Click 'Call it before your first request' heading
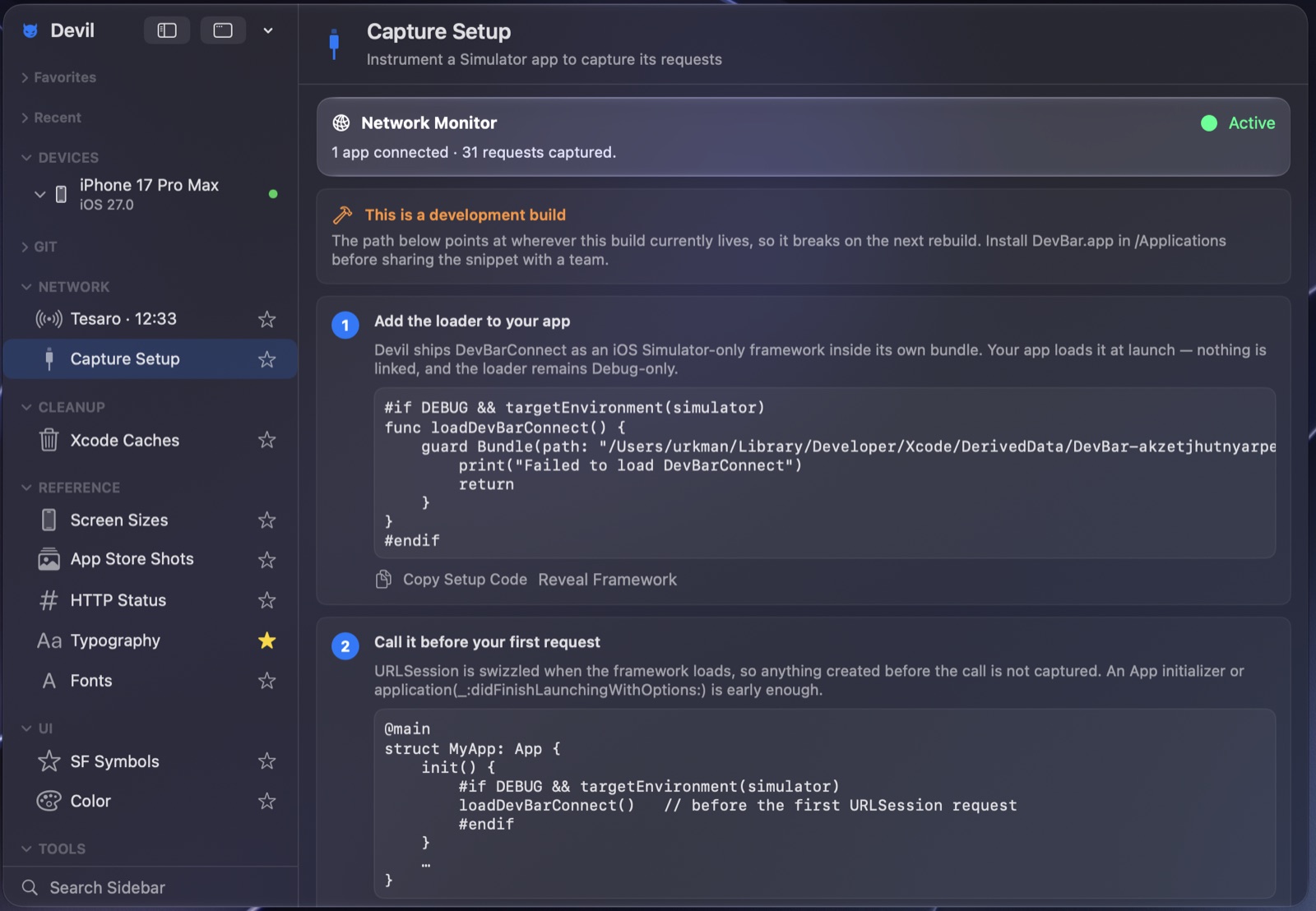The width and height of the screenshot is (1316, 911). click(x=487, y=642)
